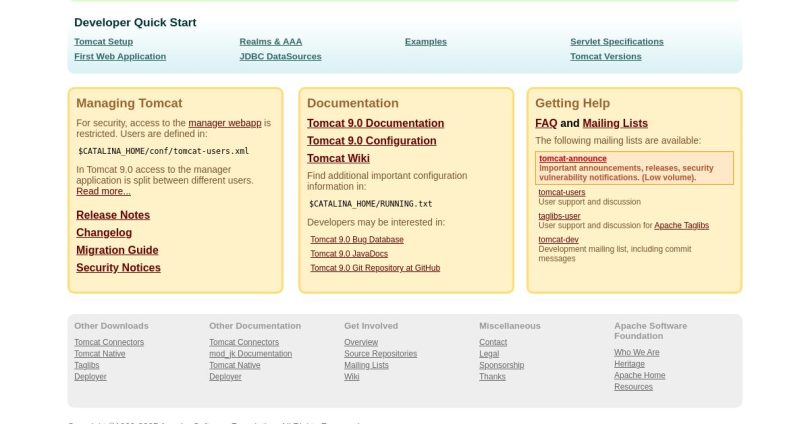Open Source Repositories link
This screenshot has height=424, width=810.
(x=380, y=354)
